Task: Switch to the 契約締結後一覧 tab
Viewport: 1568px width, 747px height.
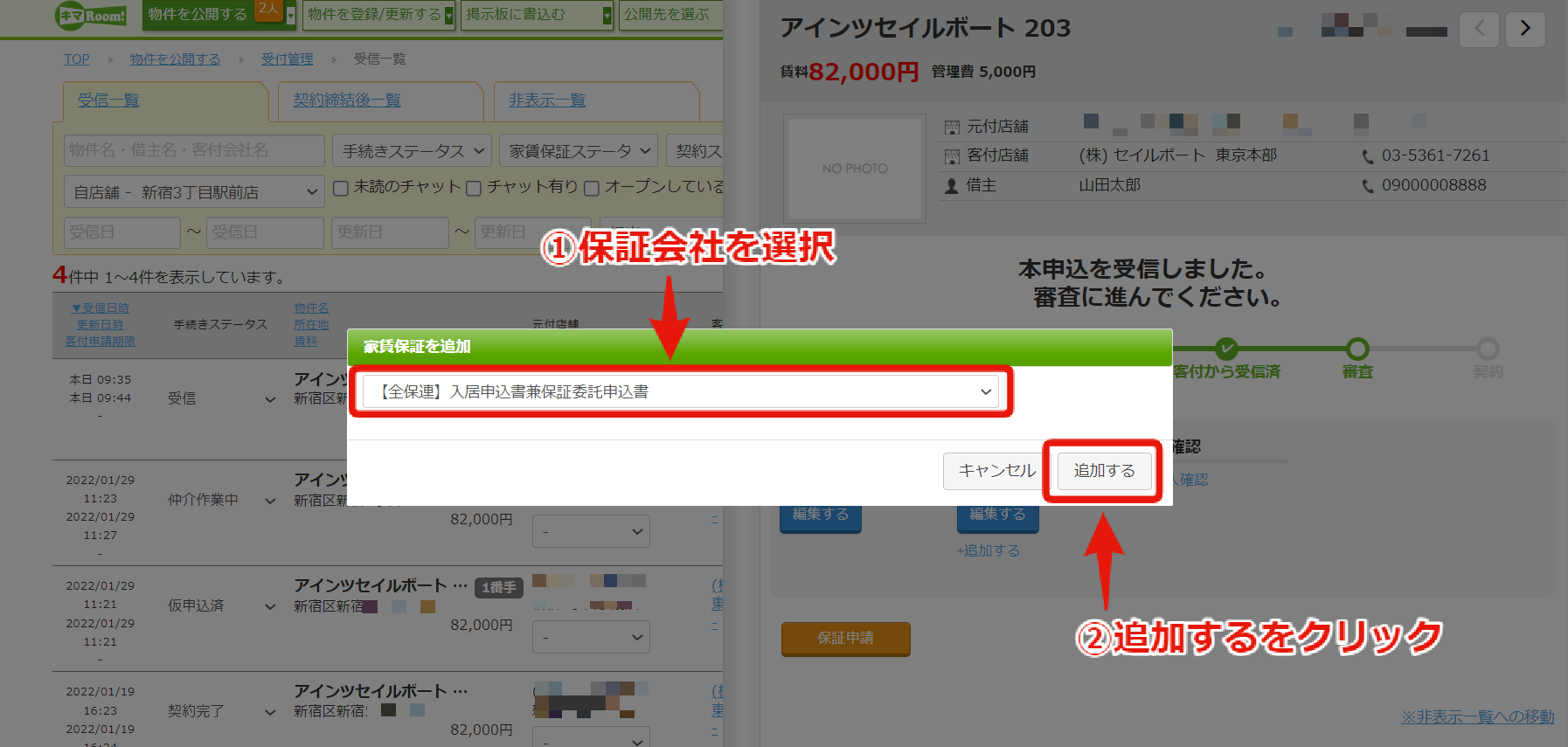Action: [347, 100]
